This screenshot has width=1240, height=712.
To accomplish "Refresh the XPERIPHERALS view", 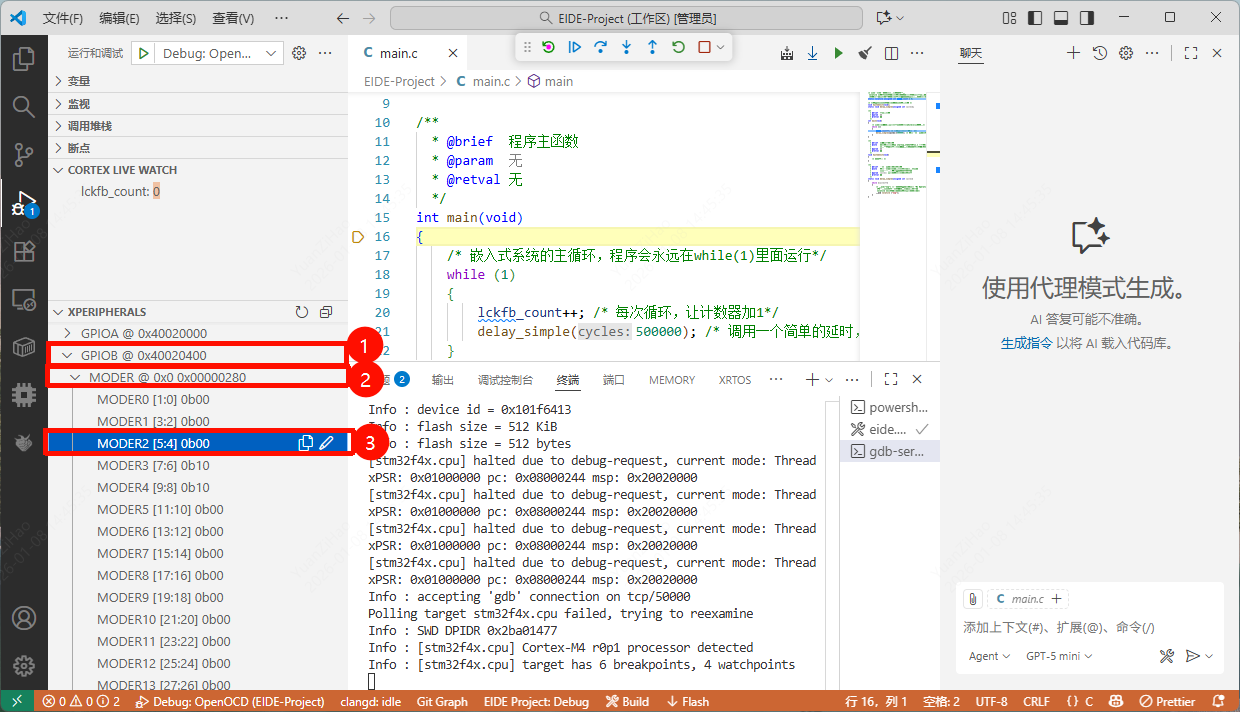I will tap(302, 312).
